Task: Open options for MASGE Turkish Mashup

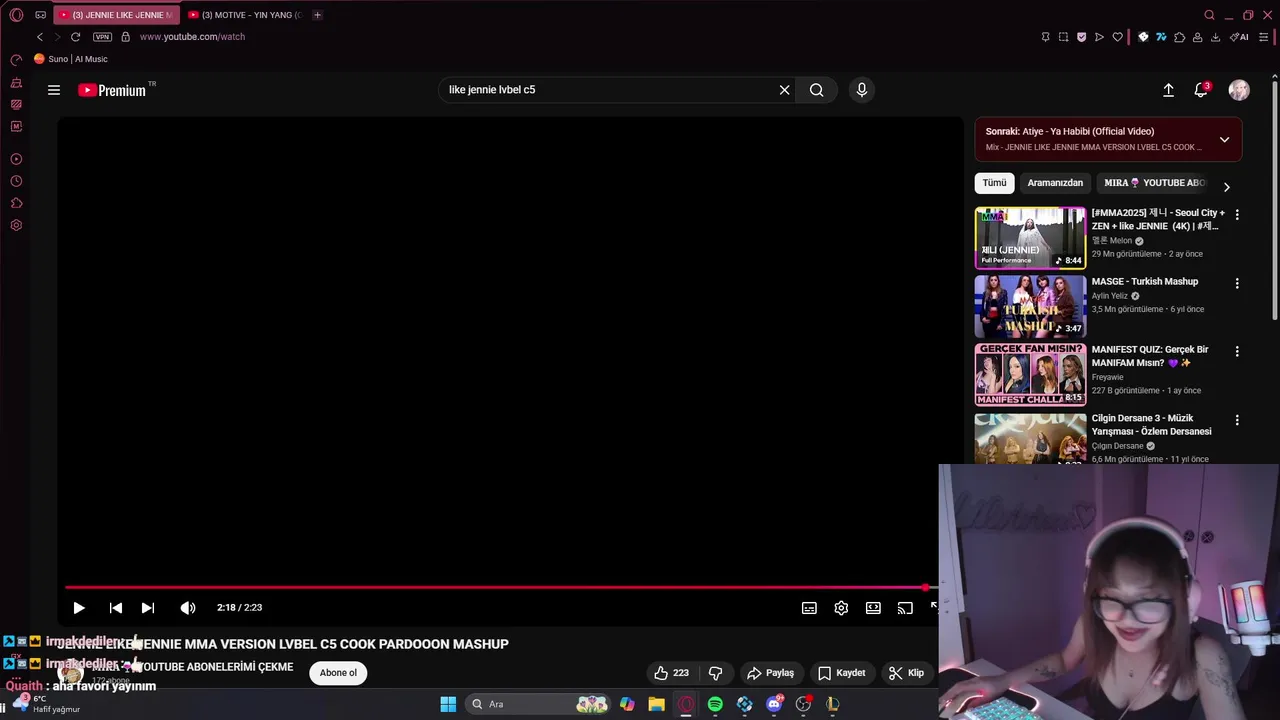Action: pos(1237,284)
